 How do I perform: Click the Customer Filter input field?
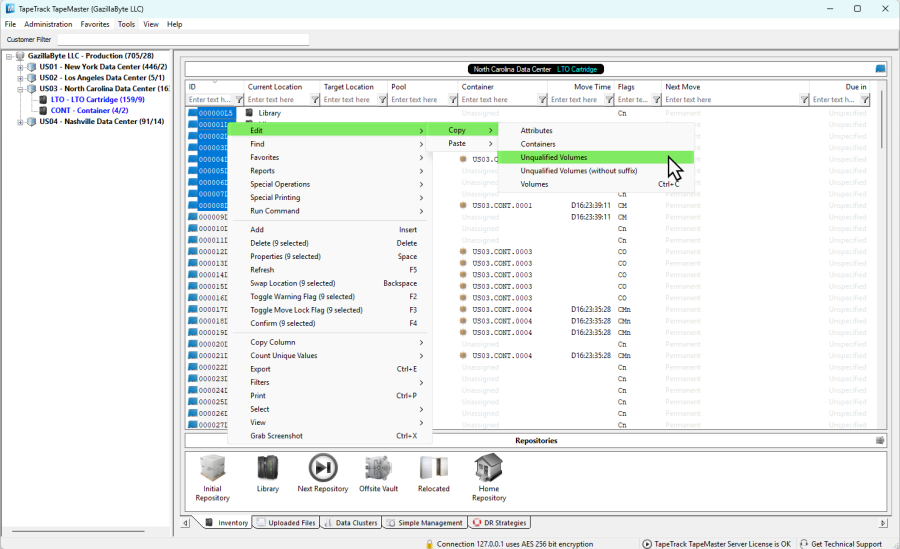(183, 40)
